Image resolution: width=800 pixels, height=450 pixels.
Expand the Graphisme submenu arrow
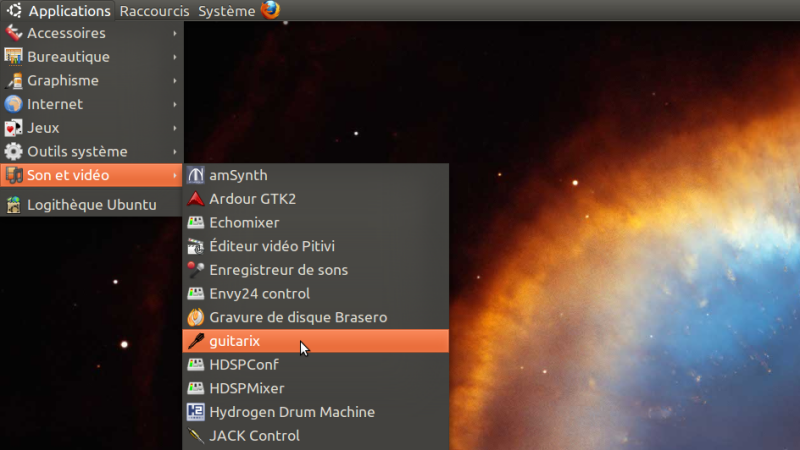[x=175, y=81]
